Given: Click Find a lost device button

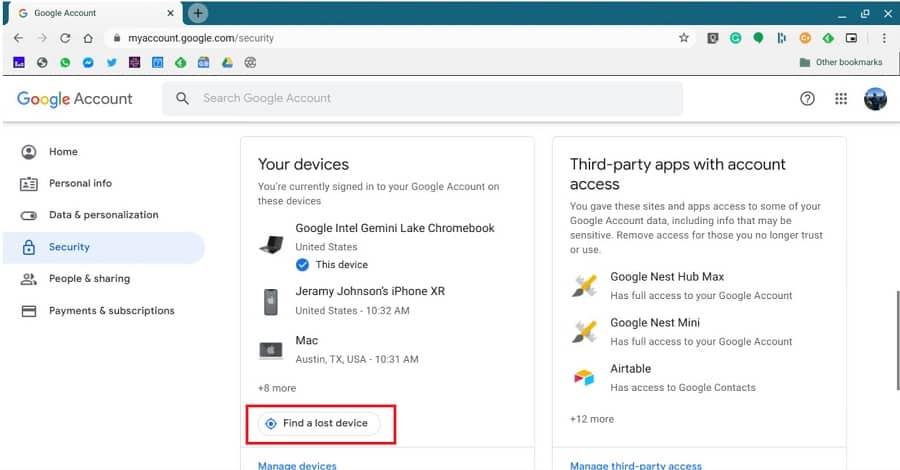Looking at the screenshot, I should coord(319,424).
